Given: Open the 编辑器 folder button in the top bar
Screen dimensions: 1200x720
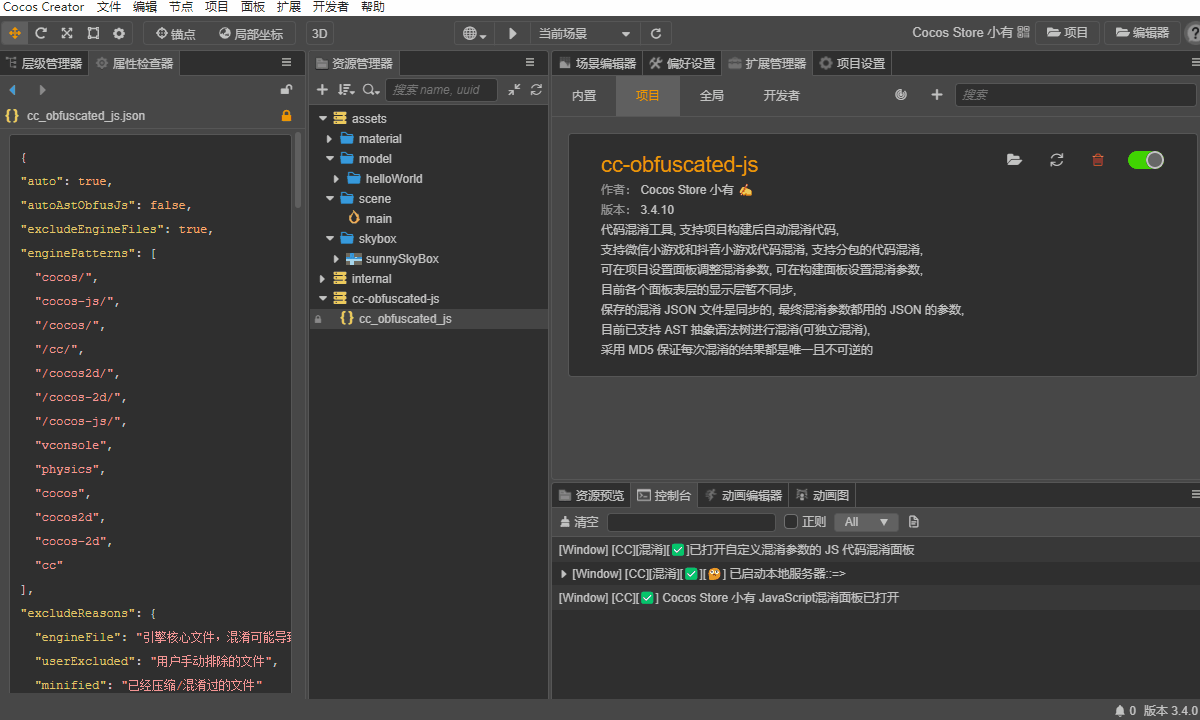Looking at the screenshot, I should pos(1141,33).
